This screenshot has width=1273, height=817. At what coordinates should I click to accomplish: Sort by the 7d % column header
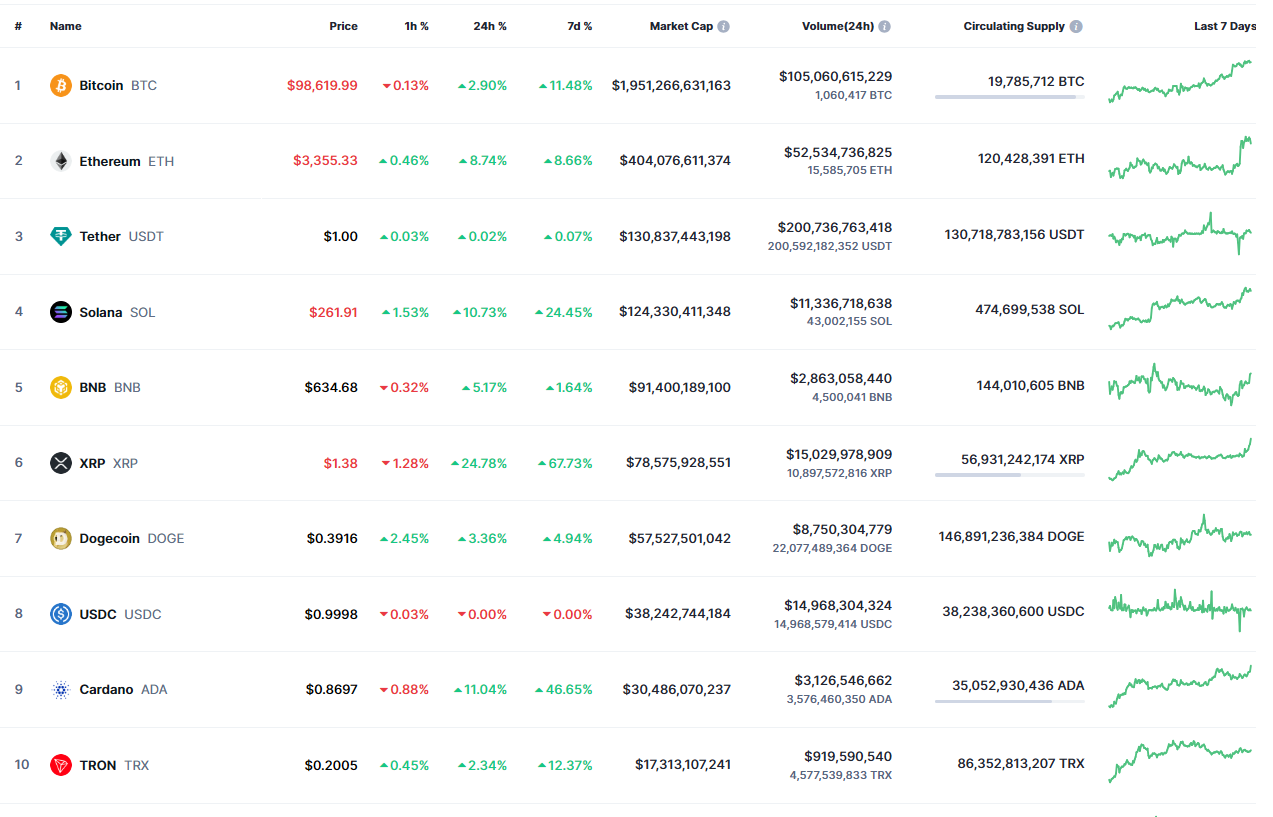pyautogui.click(x=579, y=26)
